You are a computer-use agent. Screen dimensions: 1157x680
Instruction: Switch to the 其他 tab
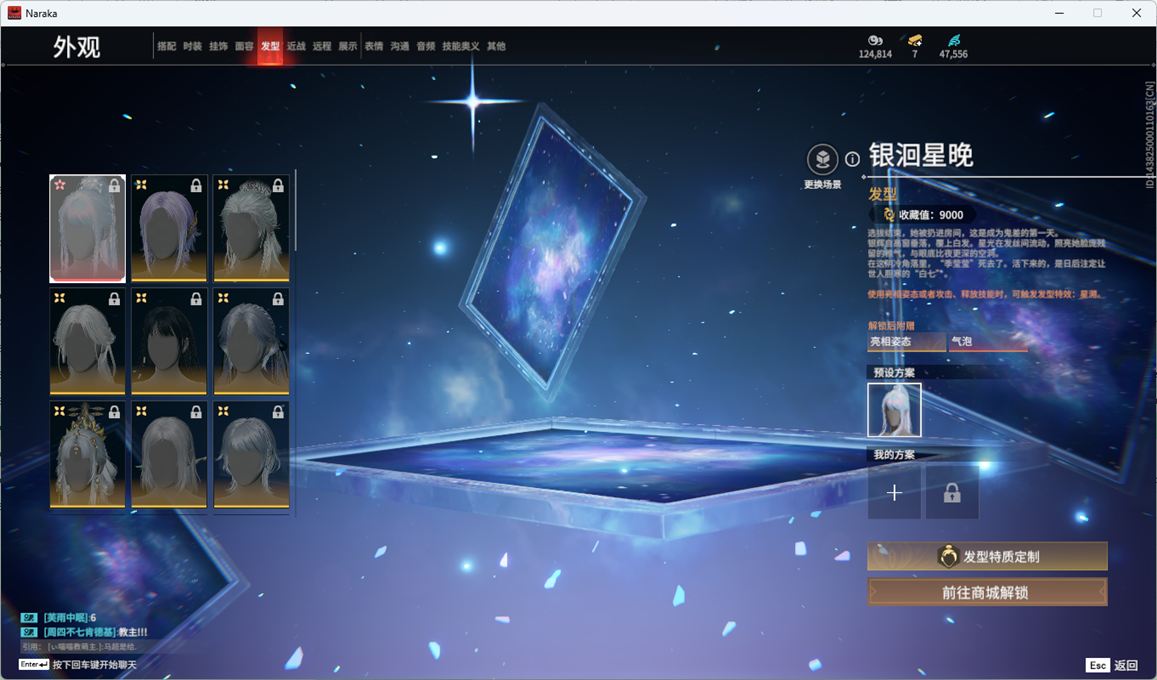pyautogui.click(x=497, y=46)
